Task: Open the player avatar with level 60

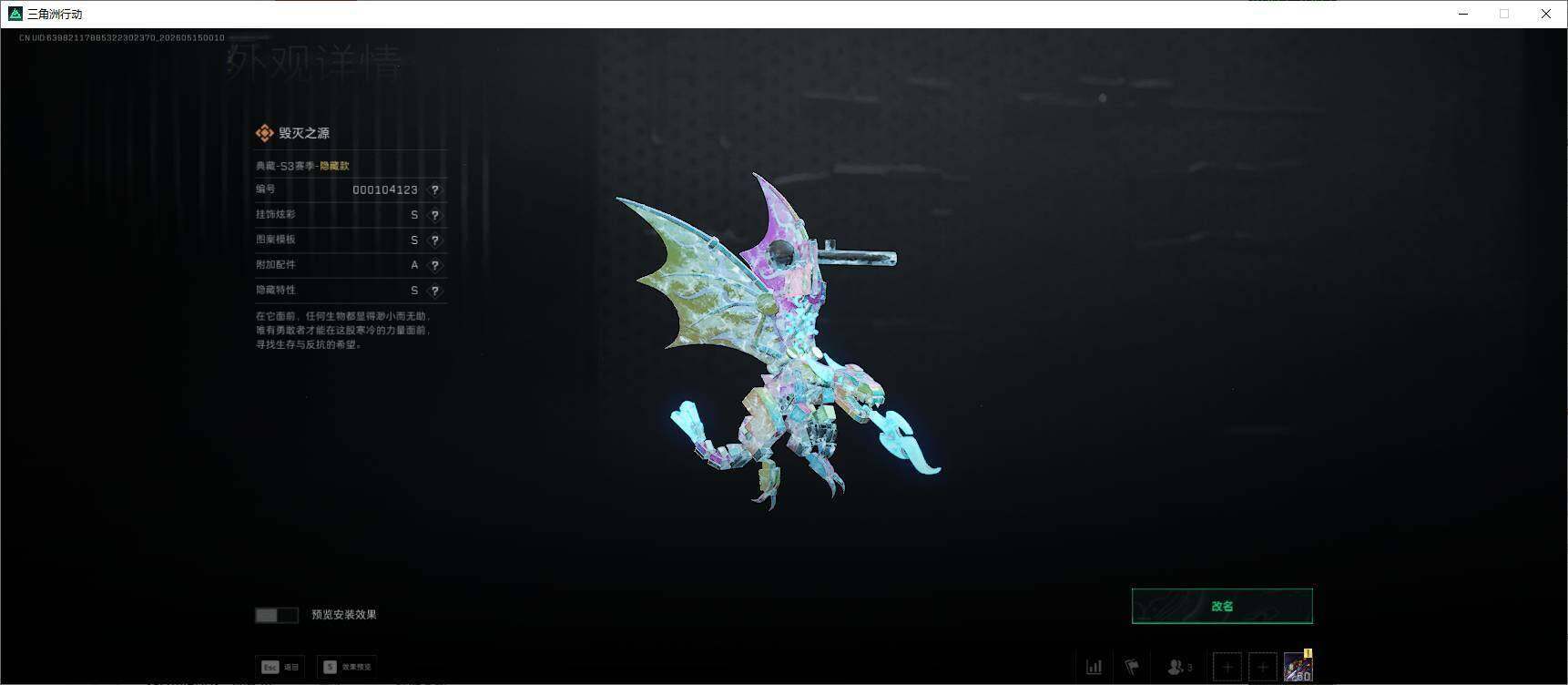Action: (1298, 667)
